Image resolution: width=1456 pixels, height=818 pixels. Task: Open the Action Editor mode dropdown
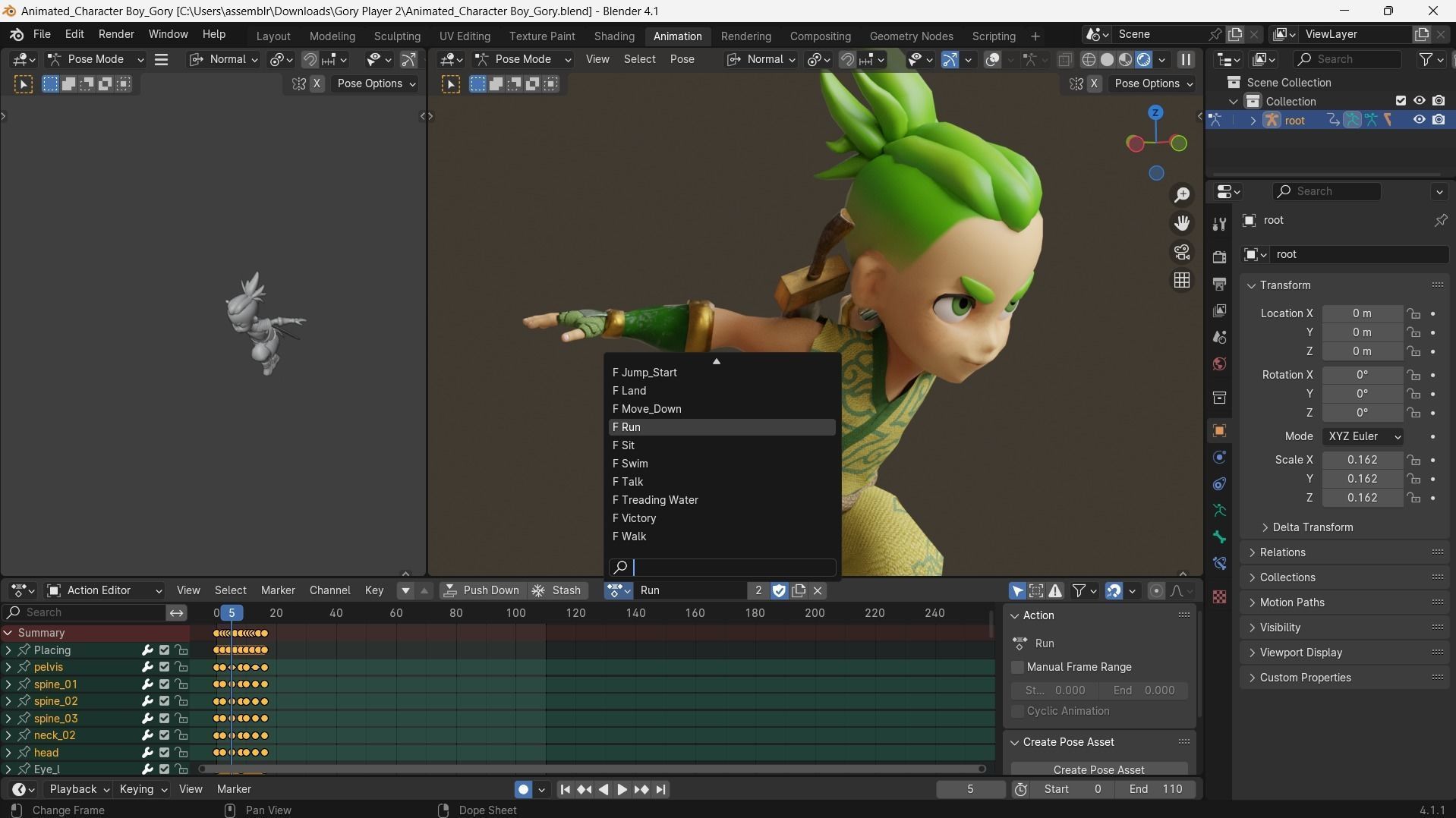coord(105,590)
